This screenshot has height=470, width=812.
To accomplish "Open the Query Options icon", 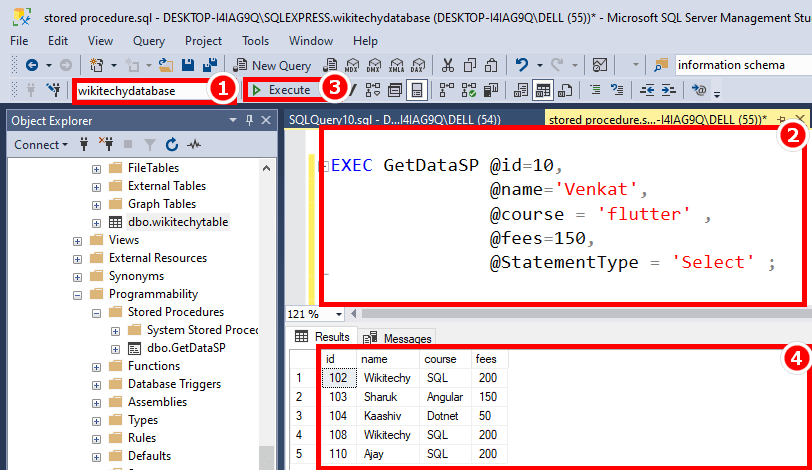I will pyautogui.click(x=395, y=91).
